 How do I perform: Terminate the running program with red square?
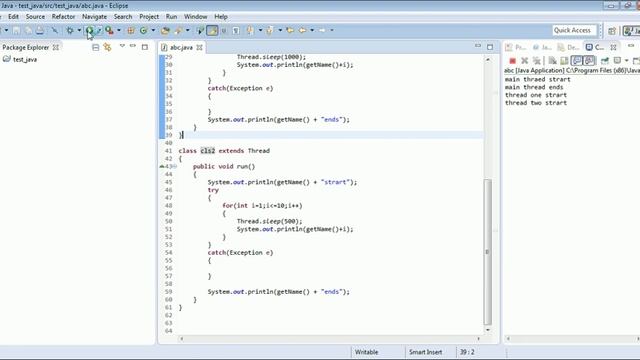pos(512,61)
